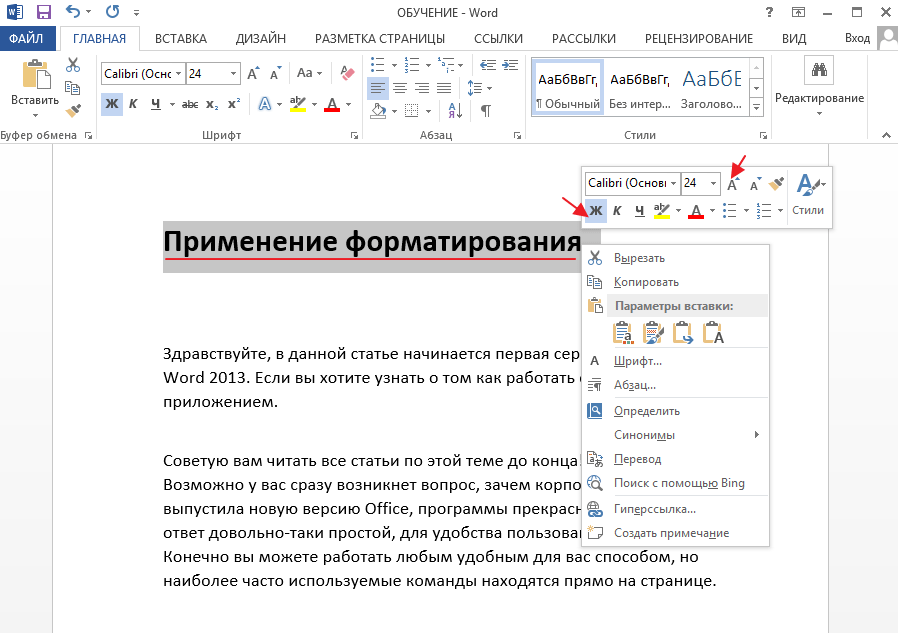Click the Redo icon in title bar
This screenshot has width=898, height=633.
[x=113, y=11]
